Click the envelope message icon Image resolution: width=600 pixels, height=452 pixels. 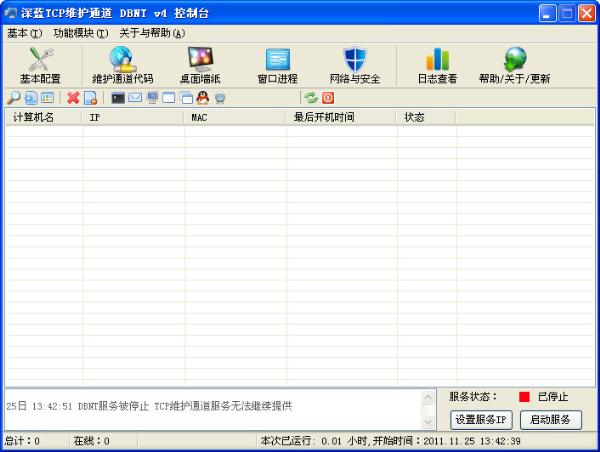[135, 98]
